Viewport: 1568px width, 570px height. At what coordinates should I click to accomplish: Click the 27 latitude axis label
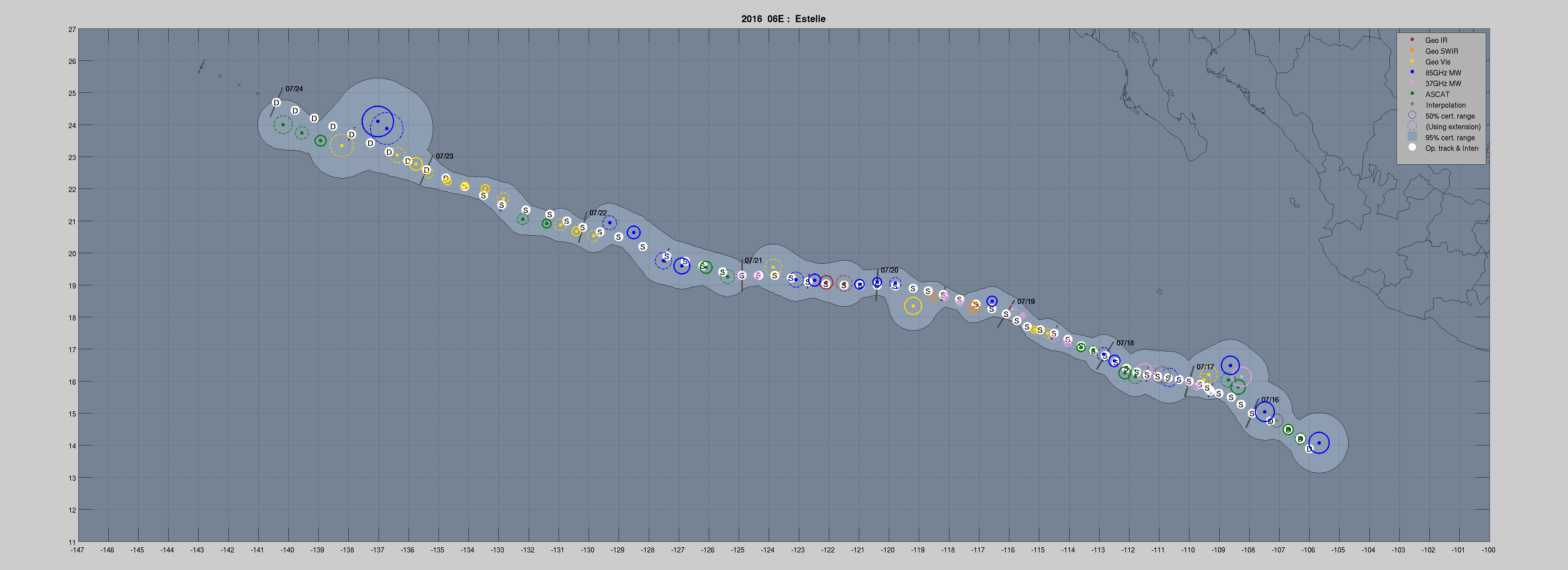coord(72,29)
